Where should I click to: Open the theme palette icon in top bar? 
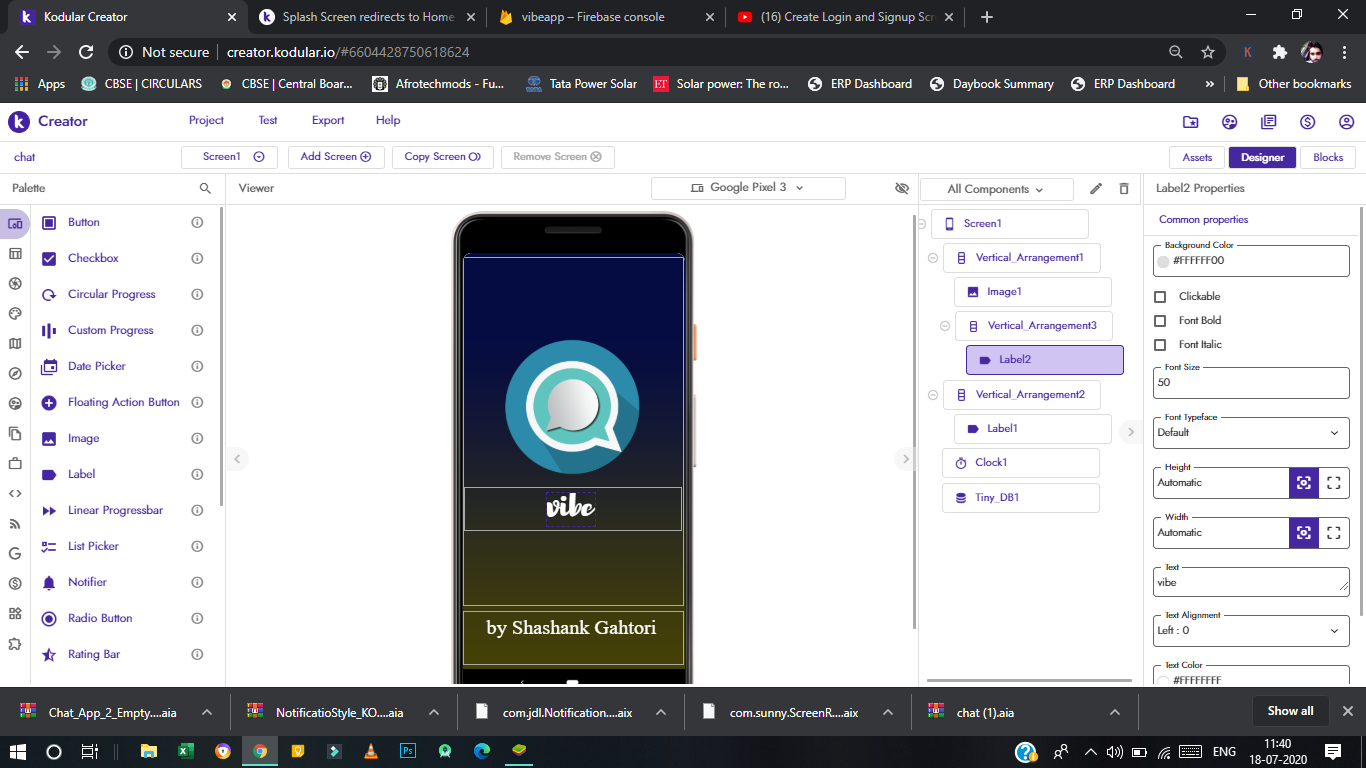coord(1229,122)
